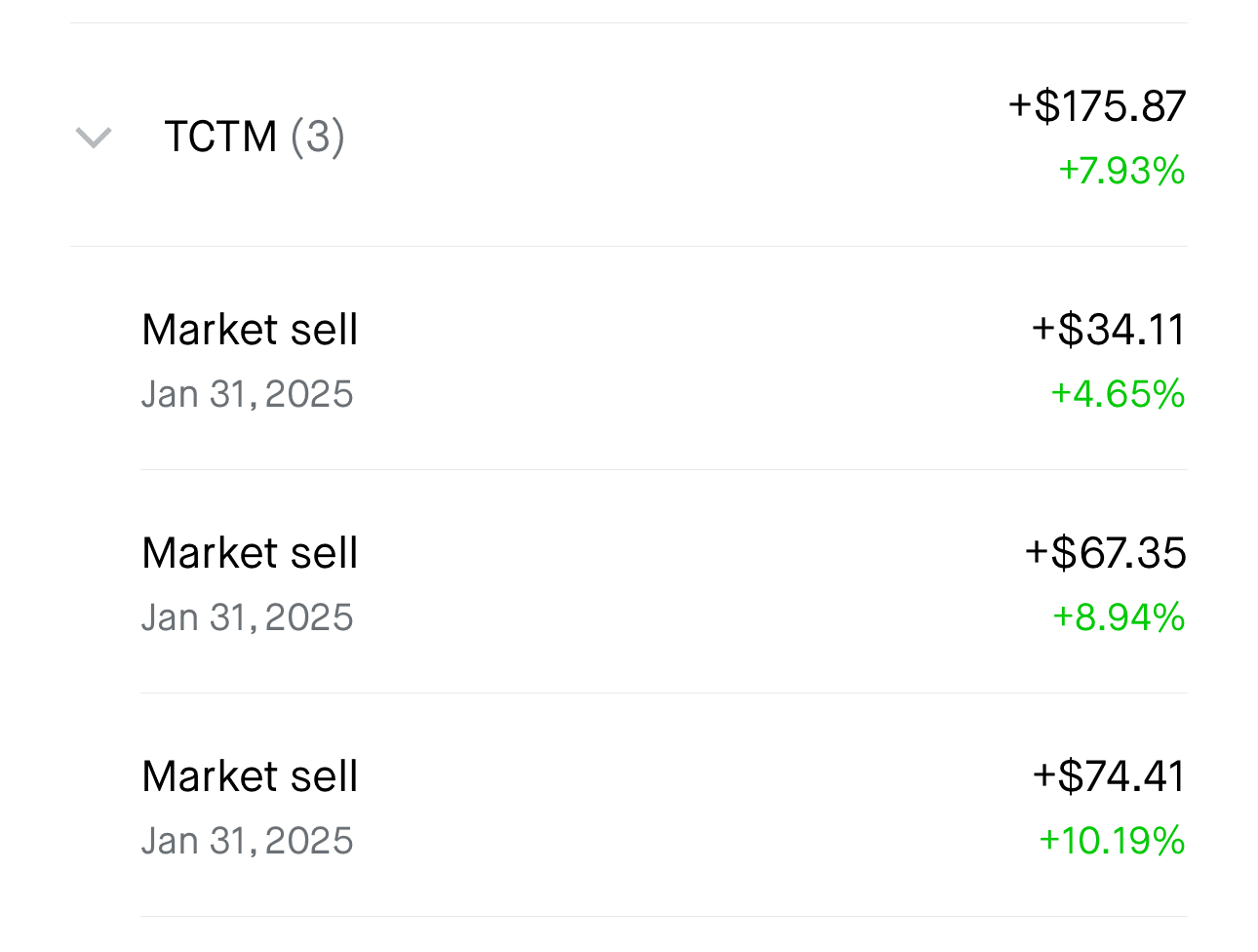Image resolution: width=1258 pixels, height=952 pixels.
Task: Open the Market sell with +$67.35 gain
Action: point(250,553)
